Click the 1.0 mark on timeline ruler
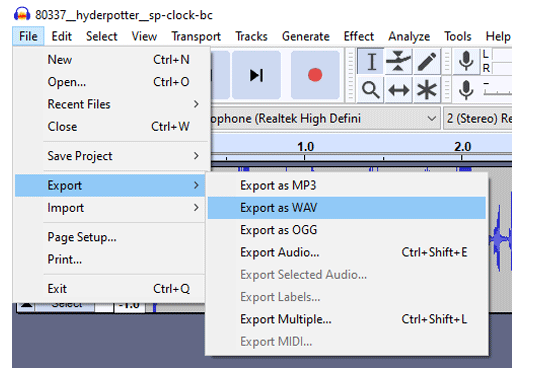 point(305,146)
